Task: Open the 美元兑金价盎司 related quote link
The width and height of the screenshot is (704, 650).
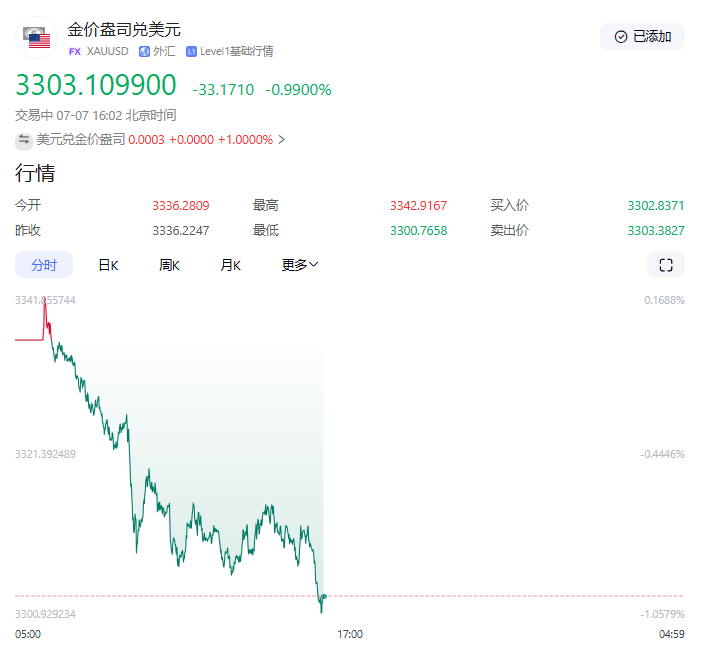Action: click(x=81, y=140)
